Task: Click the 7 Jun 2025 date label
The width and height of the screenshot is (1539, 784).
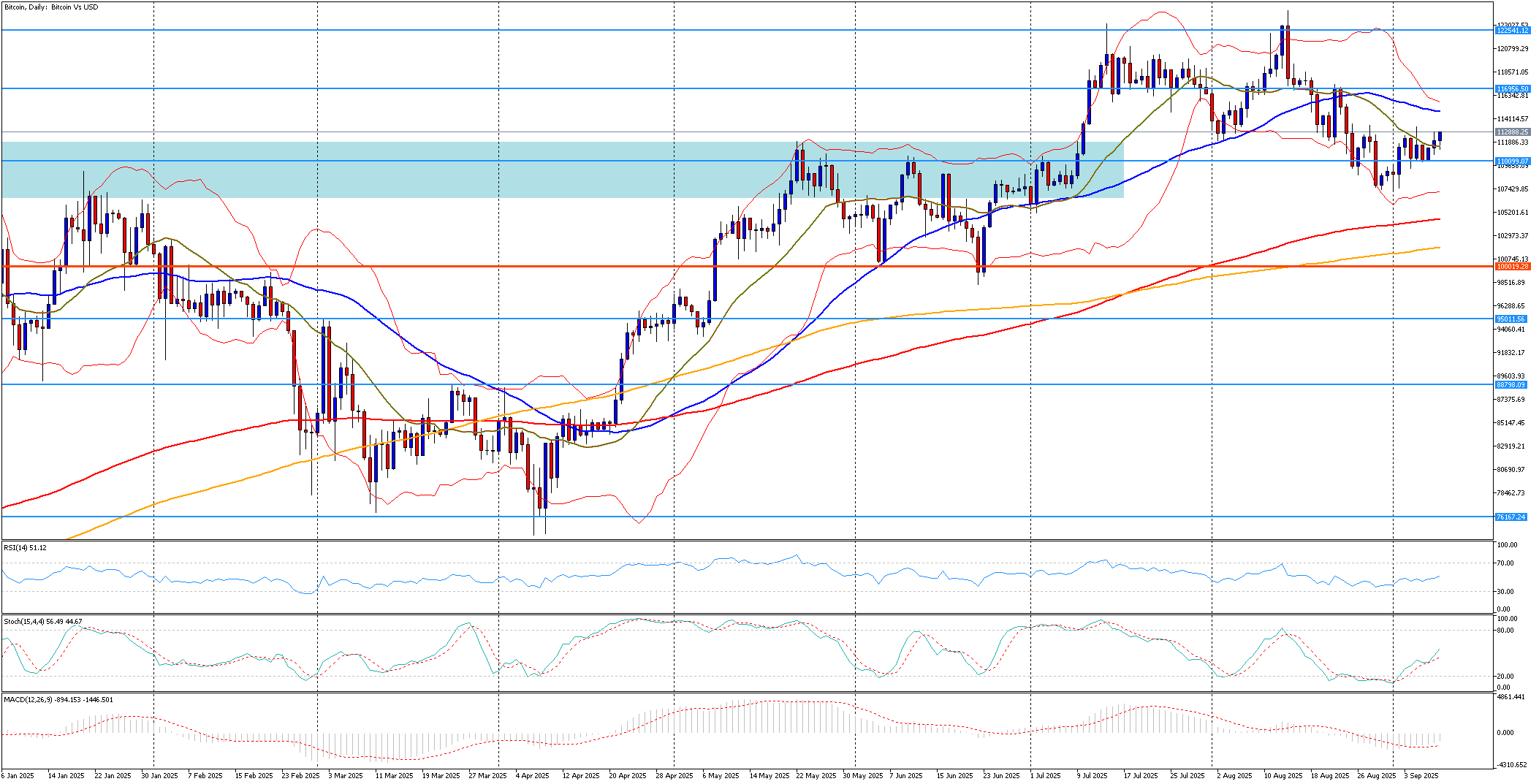Action: [906, 776]
